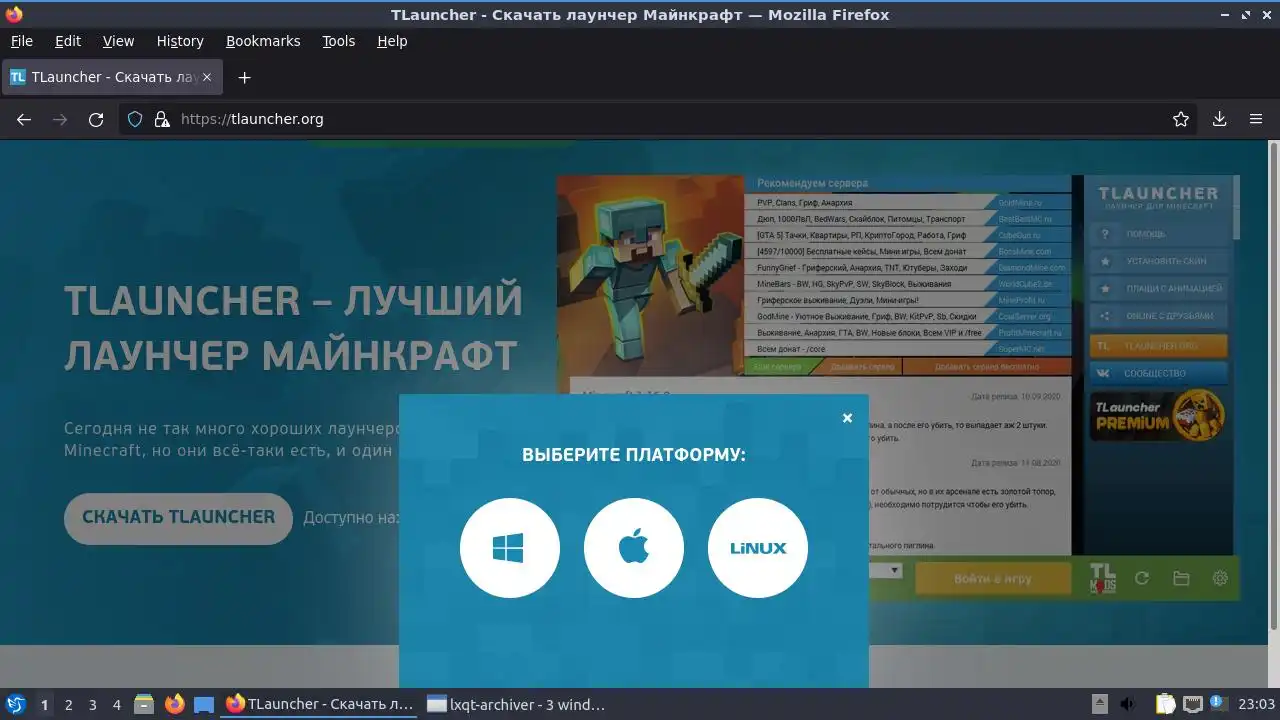Open removable media eject tray icon
The image size is (1280, 720).
[x=1099, y=704]
